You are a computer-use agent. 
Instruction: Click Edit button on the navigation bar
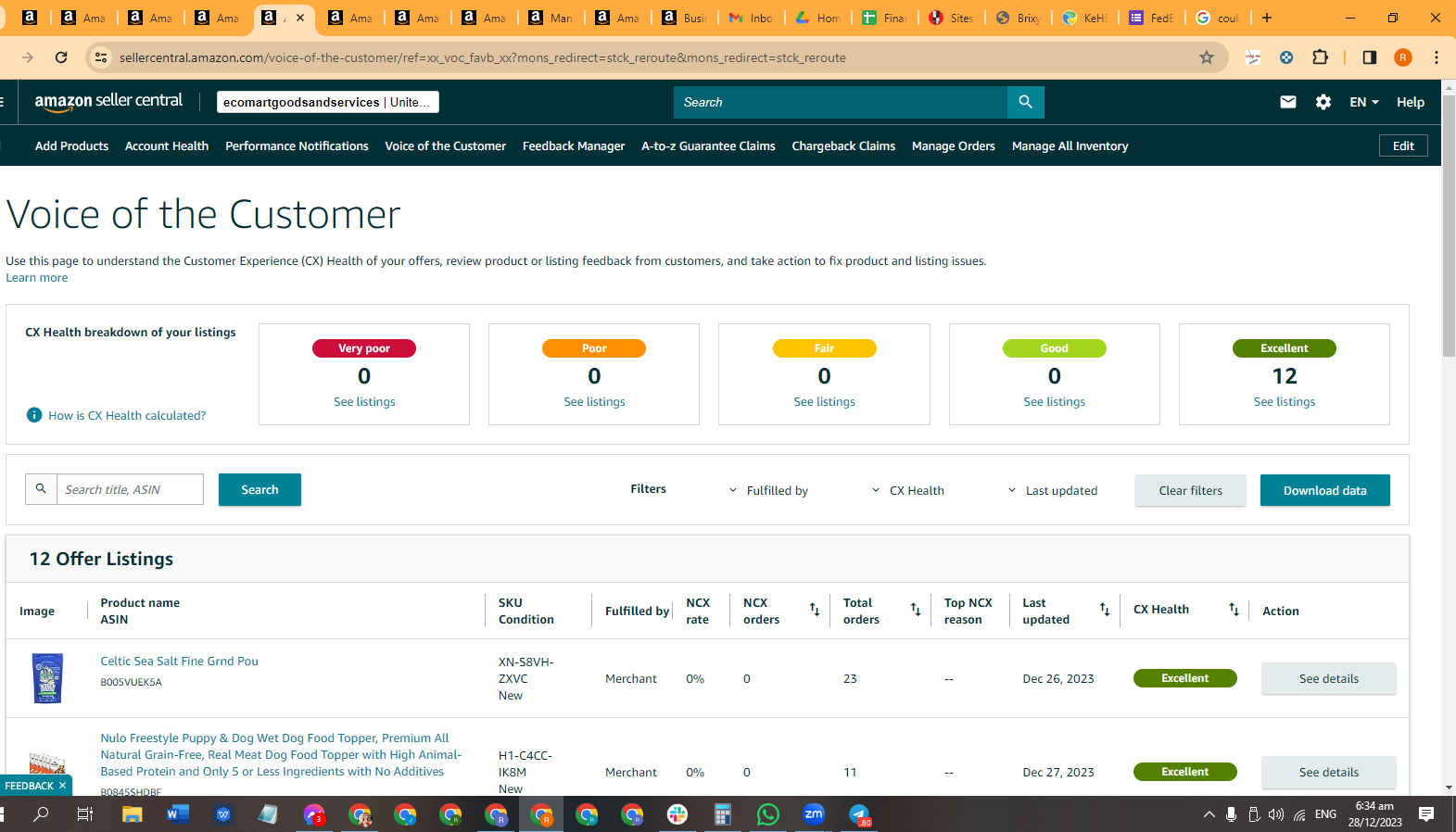[1403, 145]
